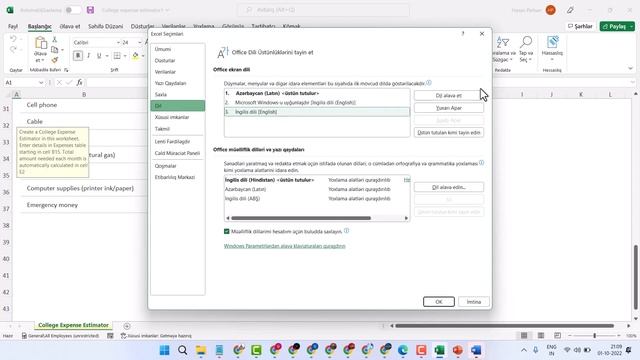Select College Expense Estimator sheet tab

pyautogui.click(x=73, y=325)
